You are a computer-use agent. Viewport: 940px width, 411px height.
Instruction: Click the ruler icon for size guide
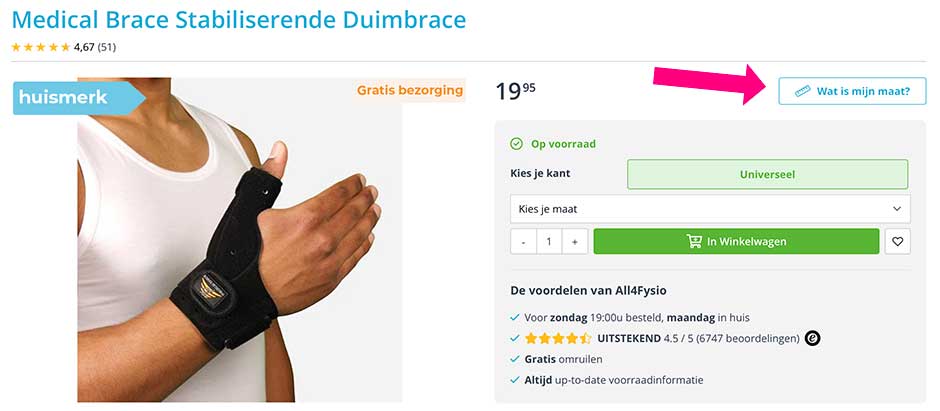click(x=802, y=91)
